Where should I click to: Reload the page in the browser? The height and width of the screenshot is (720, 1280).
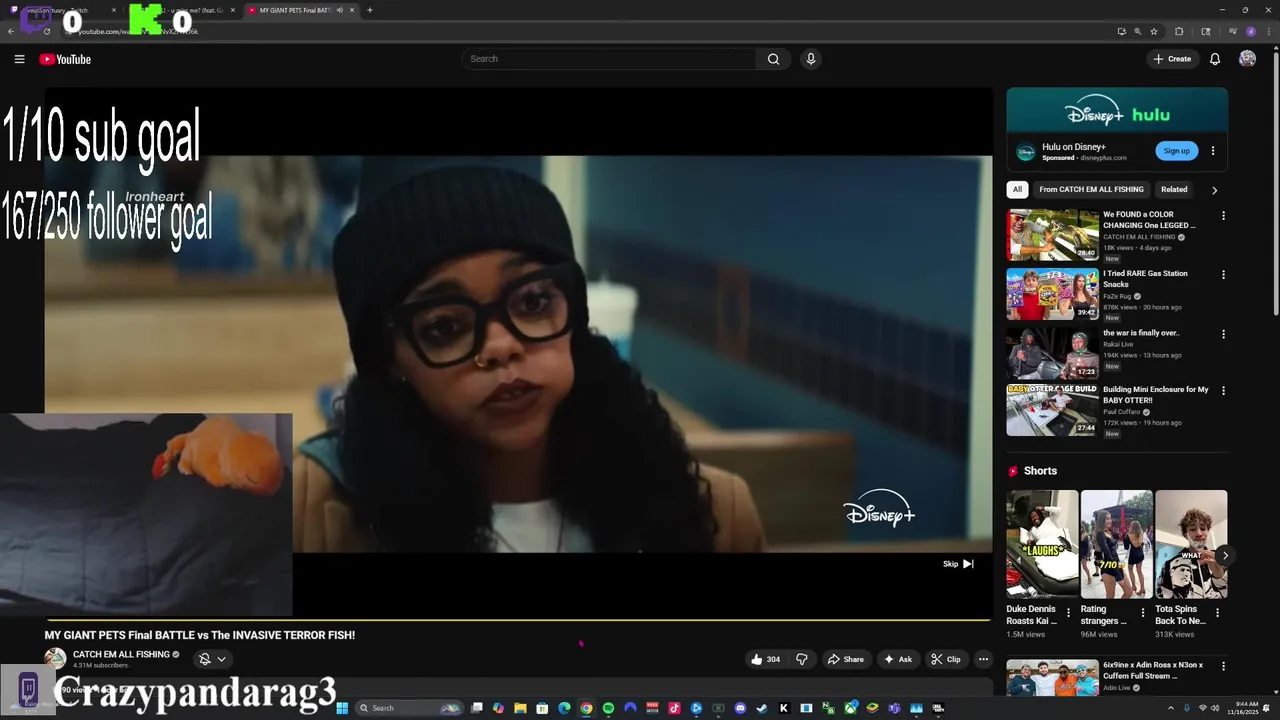pos(47,31)
